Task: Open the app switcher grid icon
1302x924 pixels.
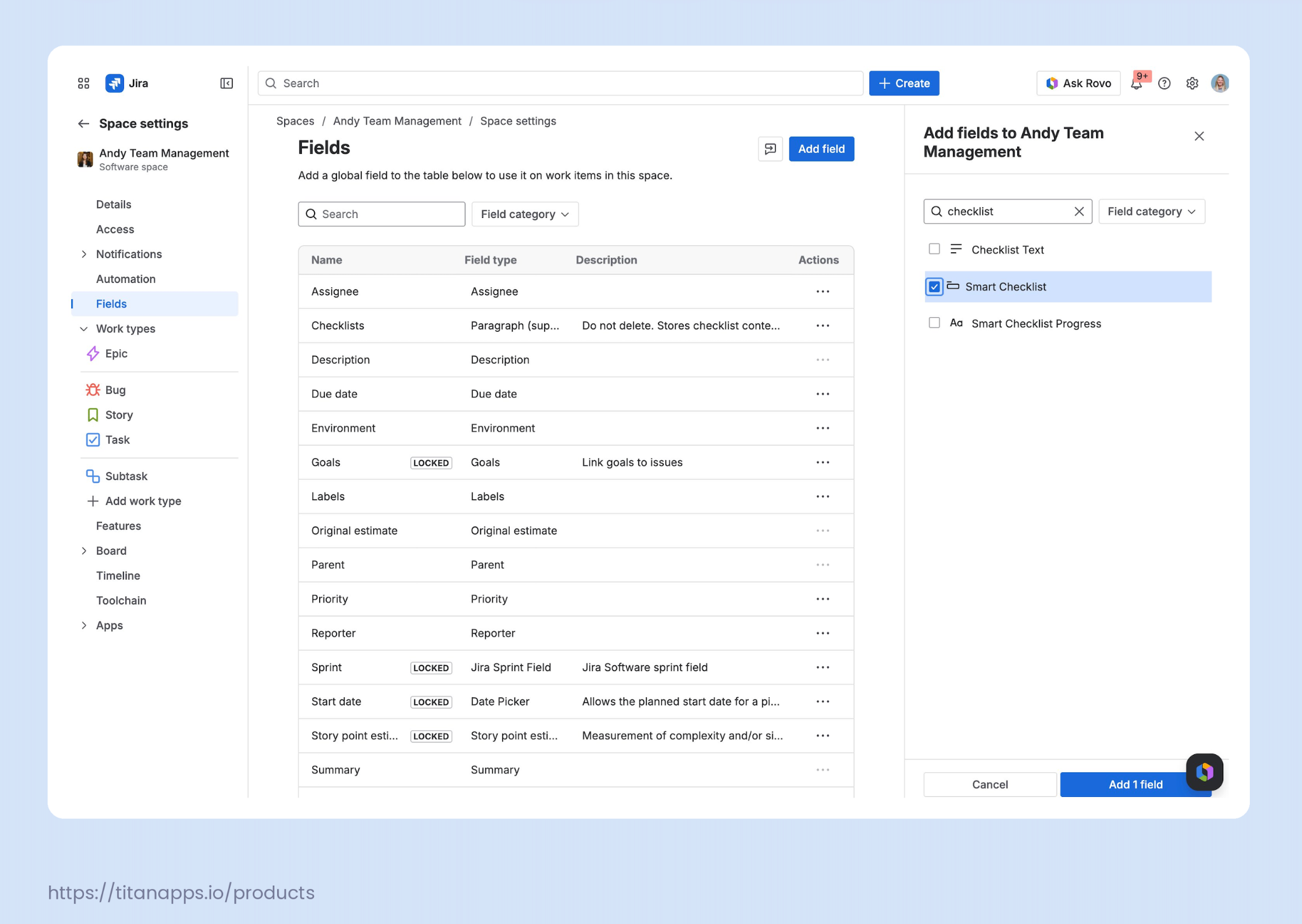Action: (83, 83)
